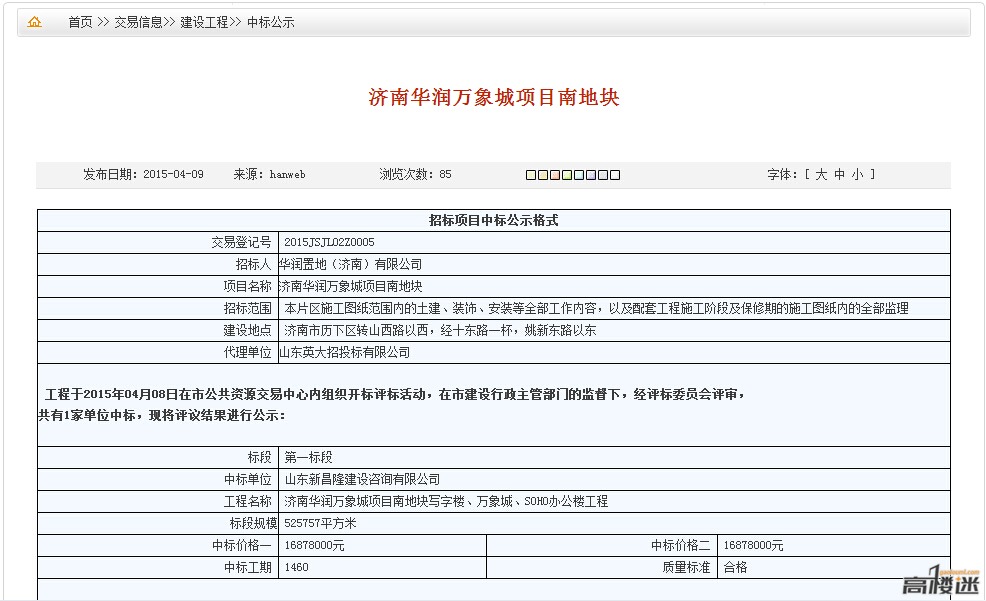Click the 字体: label
986x601 pixels.
coord(782,175)
